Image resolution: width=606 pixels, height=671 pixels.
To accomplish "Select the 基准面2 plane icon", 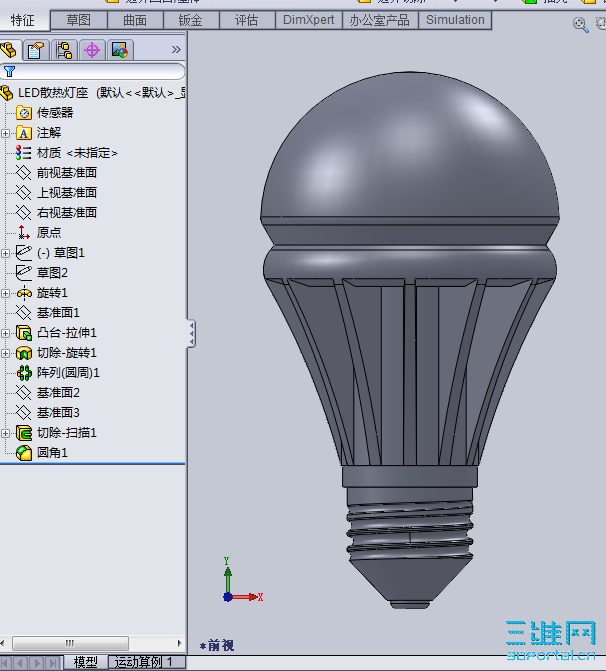I will coord(24,393).
